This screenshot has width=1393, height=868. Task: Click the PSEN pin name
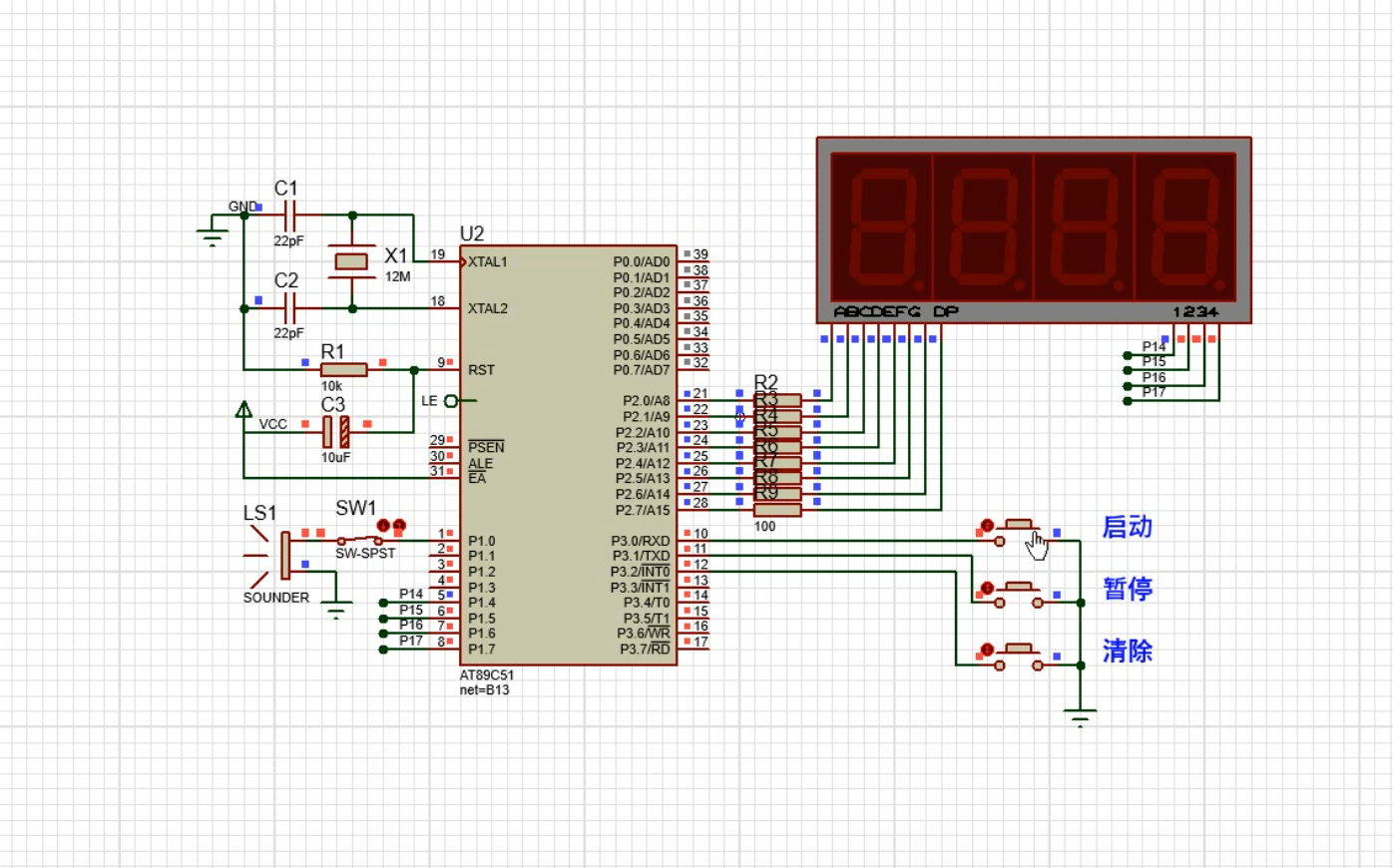(x=486, y=447)
